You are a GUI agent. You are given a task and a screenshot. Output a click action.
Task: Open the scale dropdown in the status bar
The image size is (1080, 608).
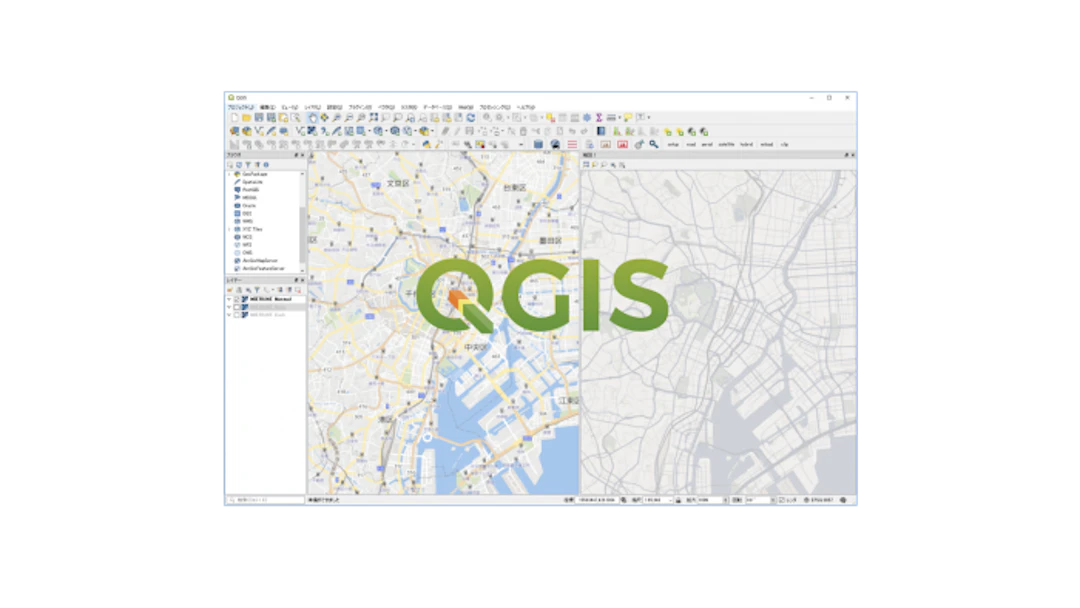point(670,501)
